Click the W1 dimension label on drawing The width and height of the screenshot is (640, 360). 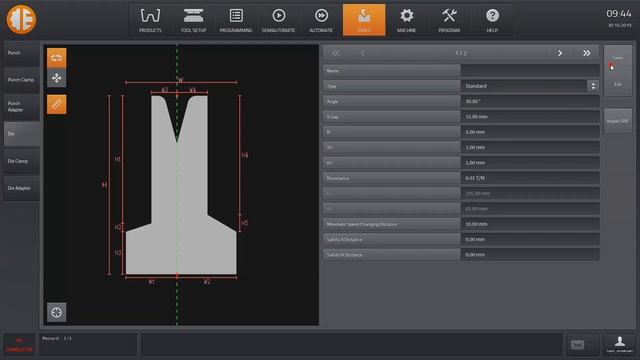point(151,282)
